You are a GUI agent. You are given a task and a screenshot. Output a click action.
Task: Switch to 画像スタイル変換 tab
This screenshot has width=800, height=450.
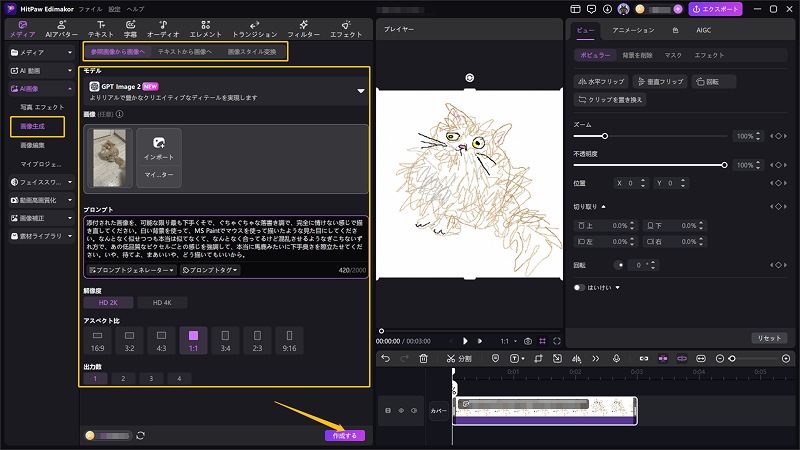(x=252, y=52)
